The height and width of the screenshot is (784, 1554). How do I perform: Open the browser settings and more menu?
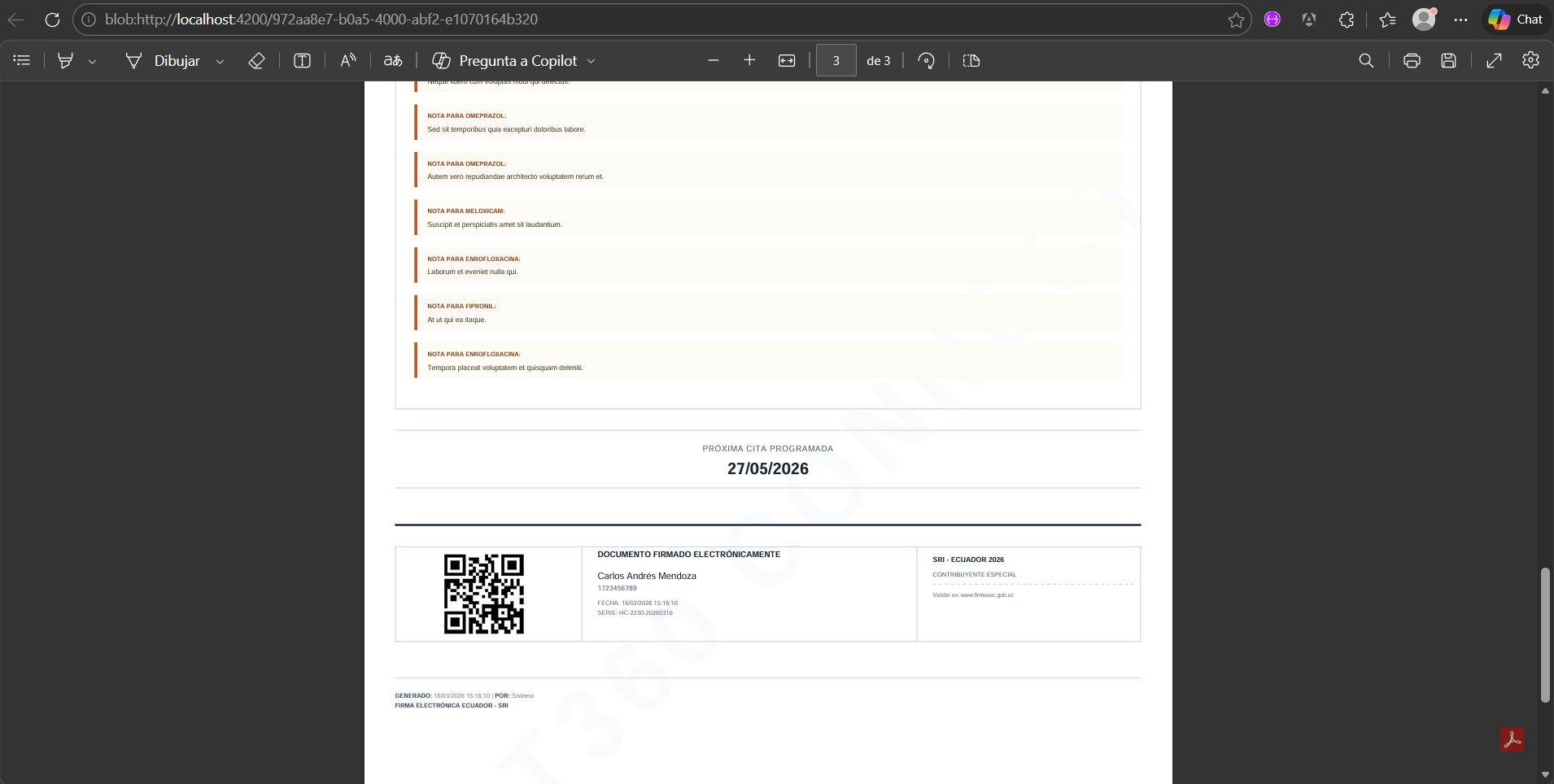(x=1460, y=20)
